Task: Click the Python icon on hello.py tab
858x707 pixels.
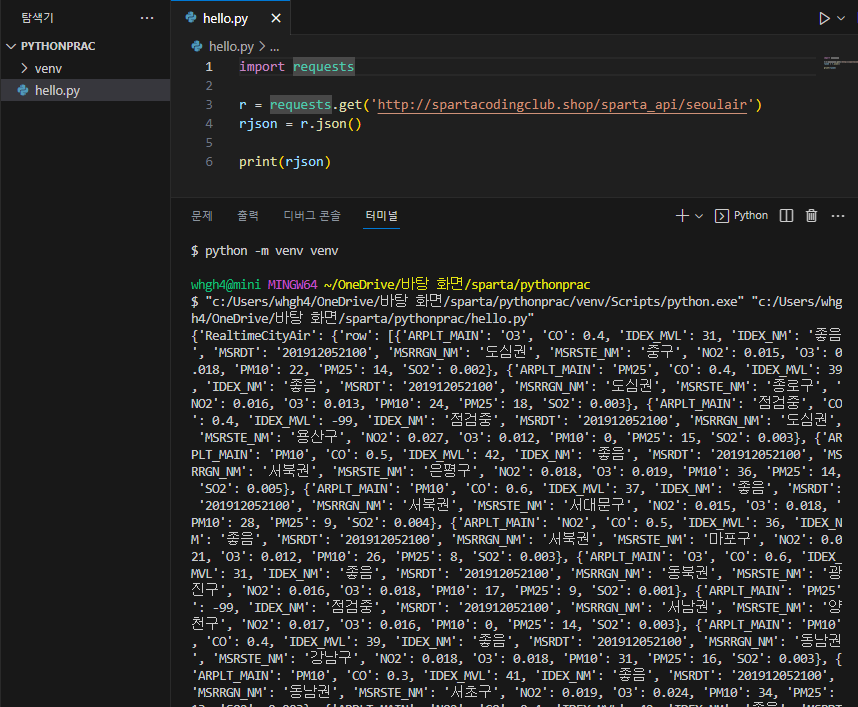Action: (x=191, y=18)
